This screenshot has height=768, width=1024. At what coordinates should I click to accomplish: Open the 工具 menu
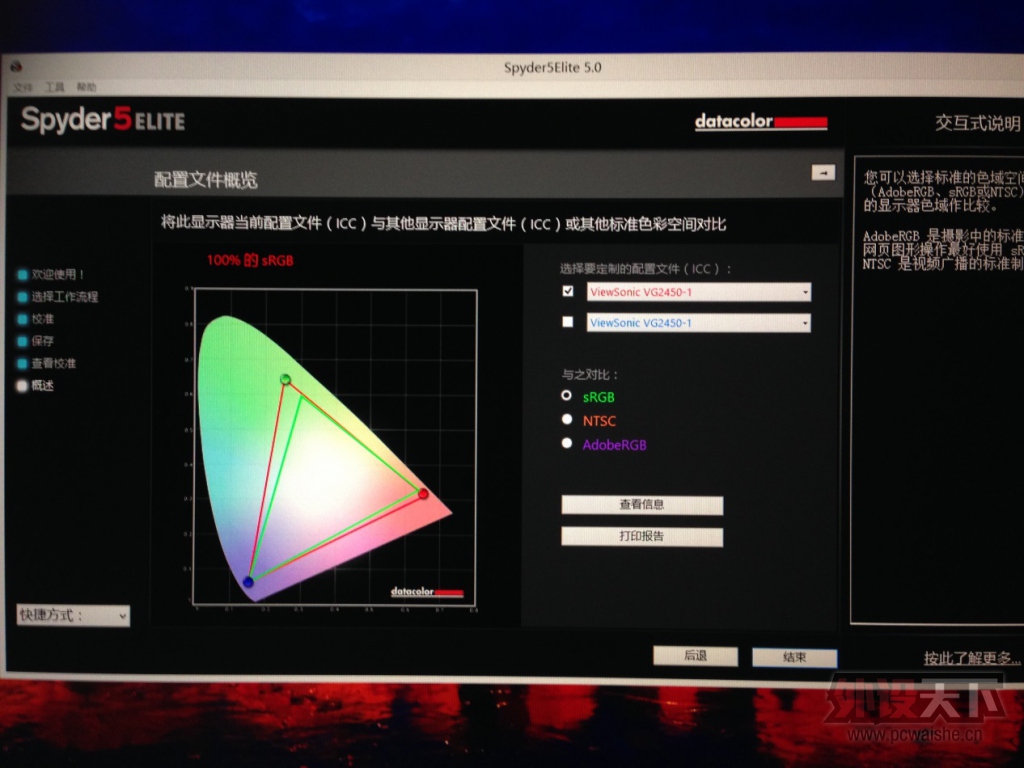coord(54,87)
